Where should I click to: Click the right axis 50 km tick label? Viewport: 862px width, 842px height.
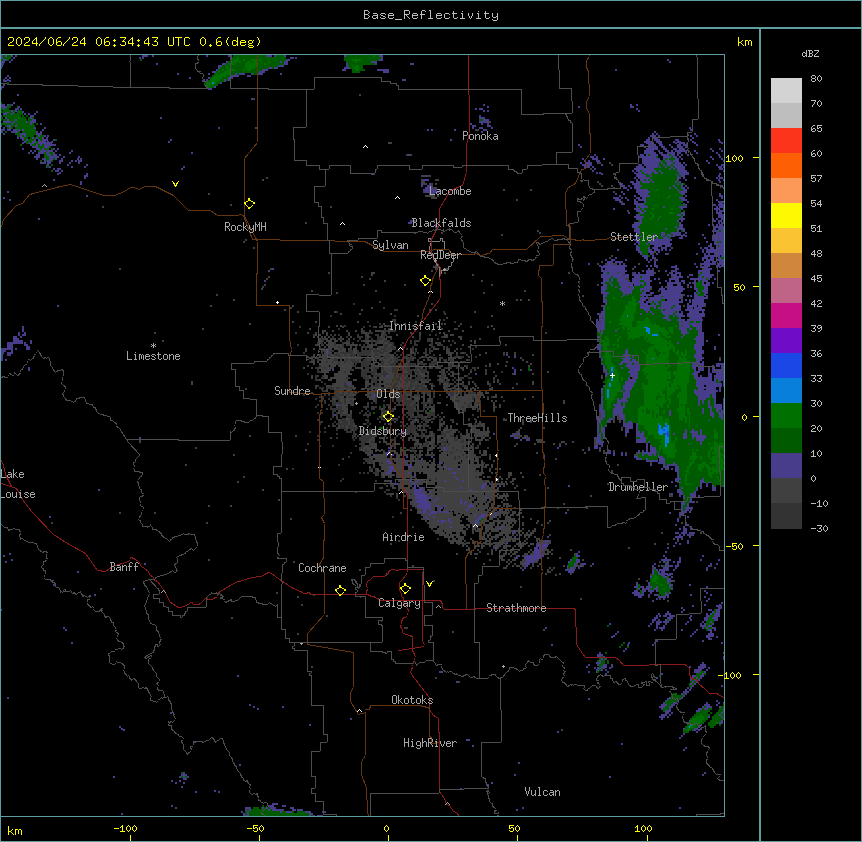coord(739,287)
